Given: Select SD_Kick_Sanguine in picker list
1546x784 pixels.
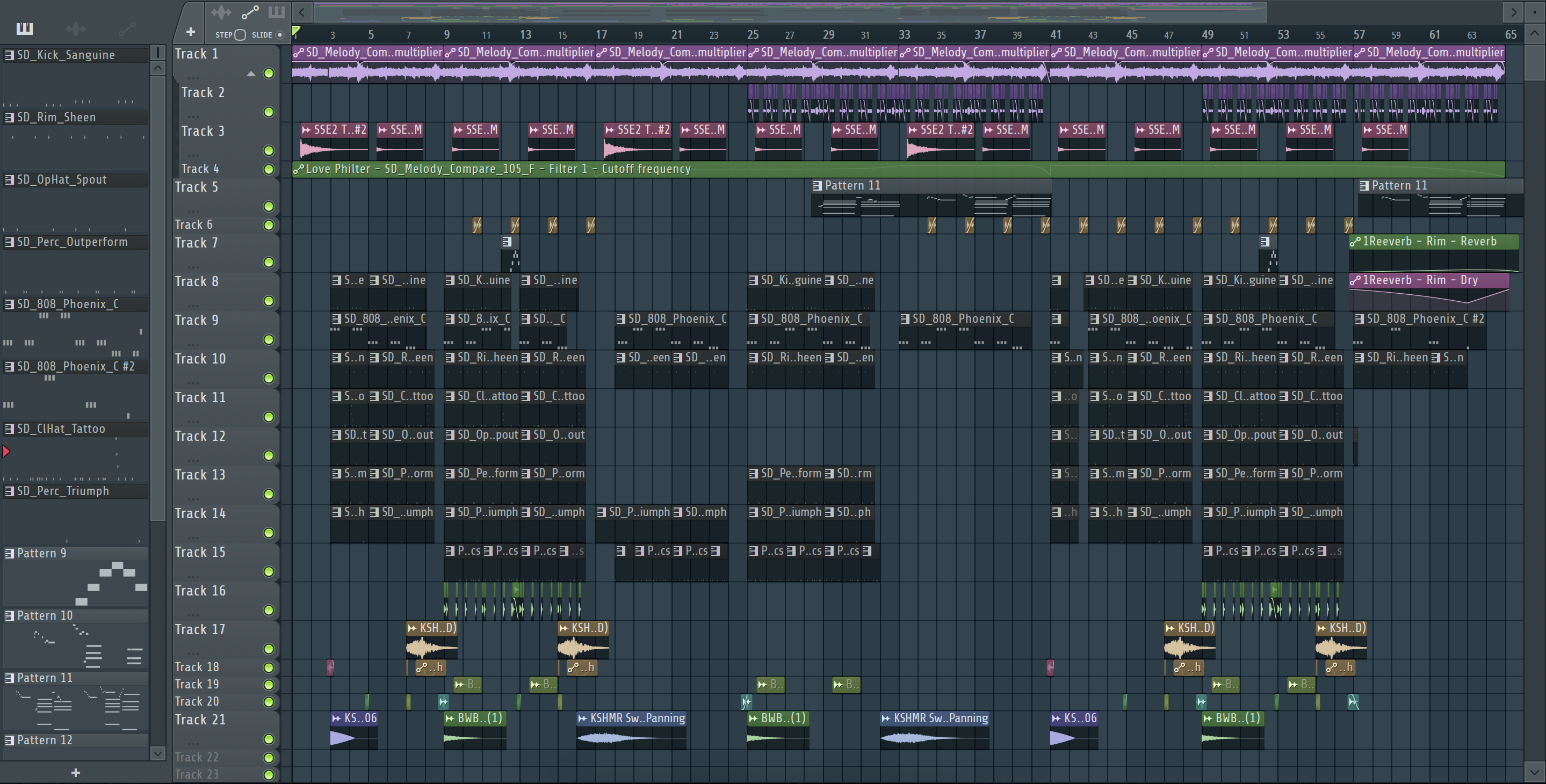Looking at the screenshot, I should (76, 55).
